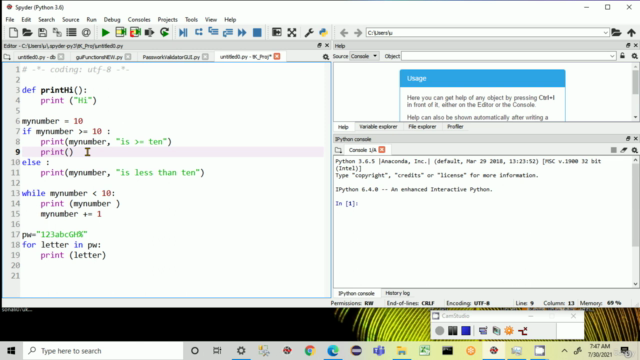The width and height of the screenshot is (640, 360).
Task: Open the Help pane options magnifier icon
Action: (x=634, y=56)
